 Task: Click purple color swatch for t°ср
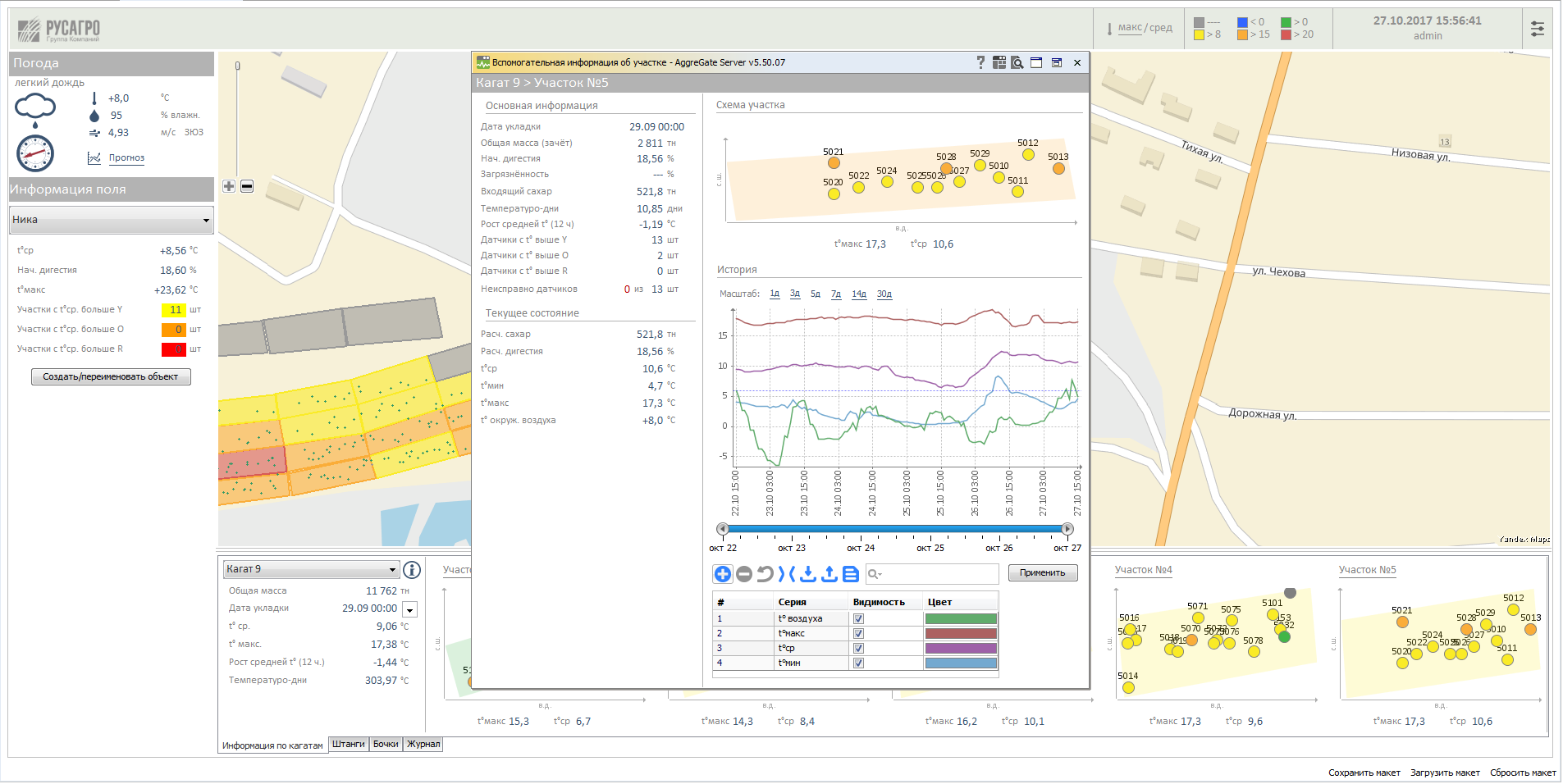(x=961, y=649)
